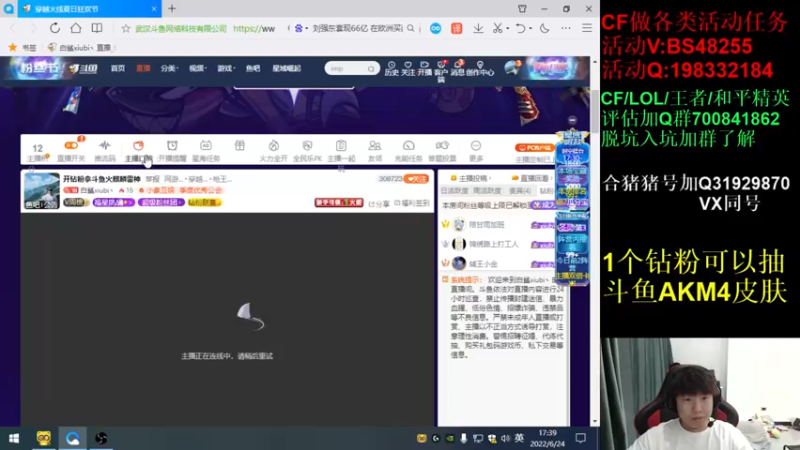The width and height of the screenshot is (800, 450).
Task: Open the 客户端 client download icon
Action: pyautogui.click(x=441, y=71)
